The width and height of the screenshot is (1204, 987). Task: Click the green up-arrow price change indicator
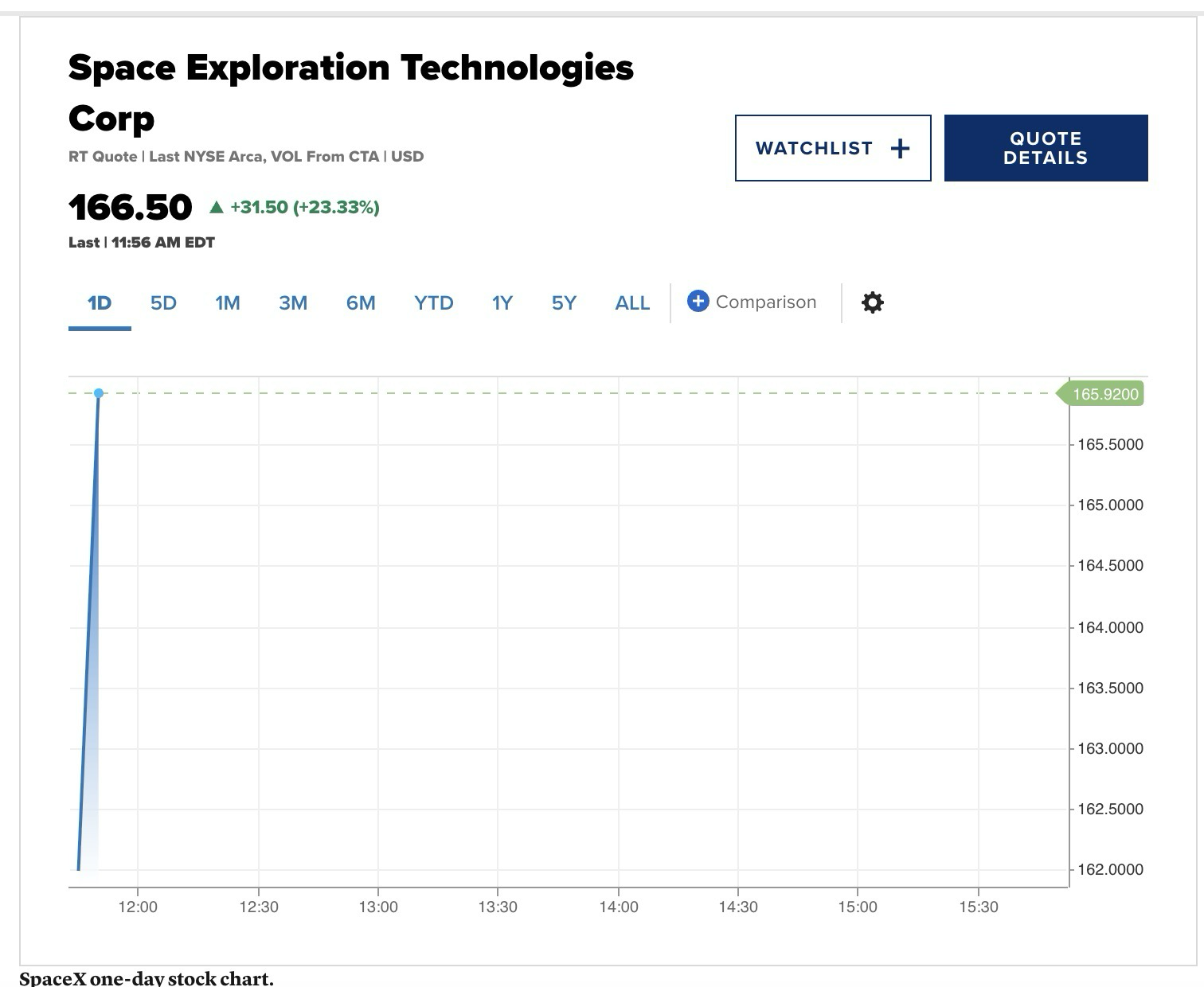click(x=216, y=207)
